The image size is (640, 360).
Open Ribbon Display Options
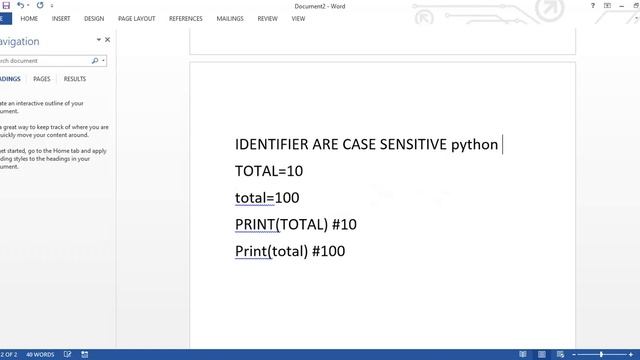point(607,6)
